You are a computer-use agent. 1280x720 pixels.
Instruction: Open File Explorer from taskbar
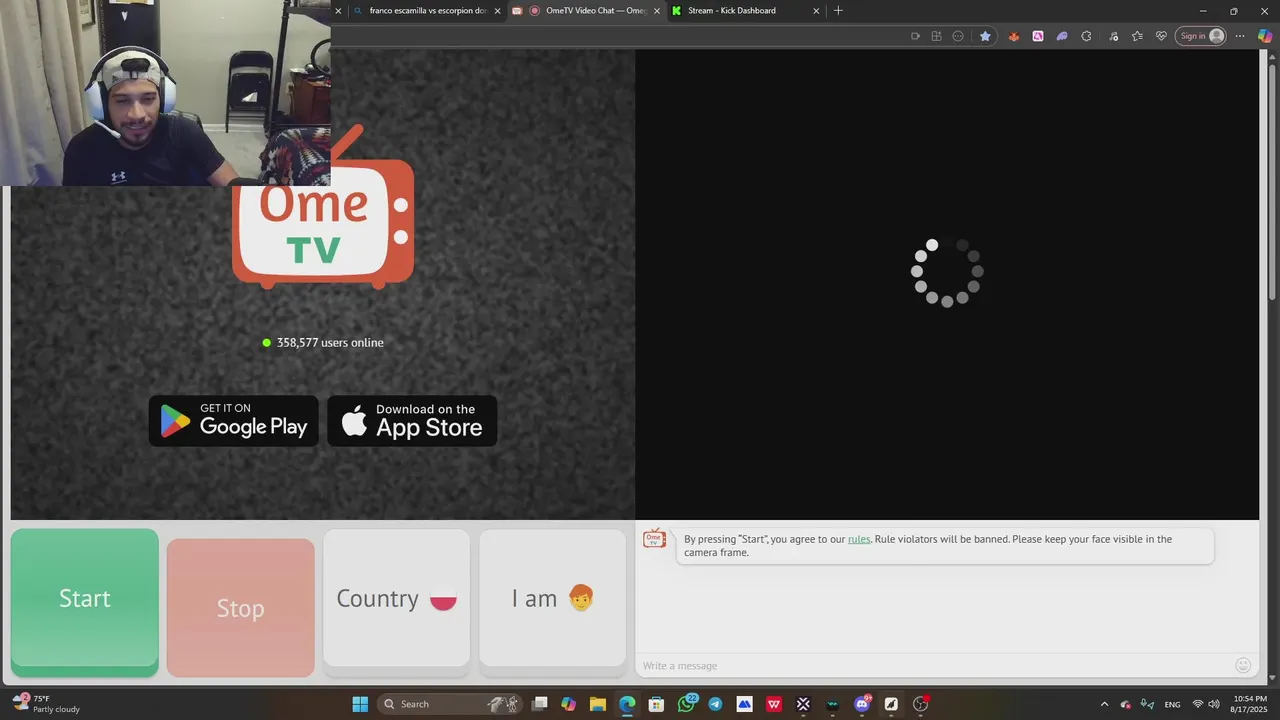(x=597, y=704)
